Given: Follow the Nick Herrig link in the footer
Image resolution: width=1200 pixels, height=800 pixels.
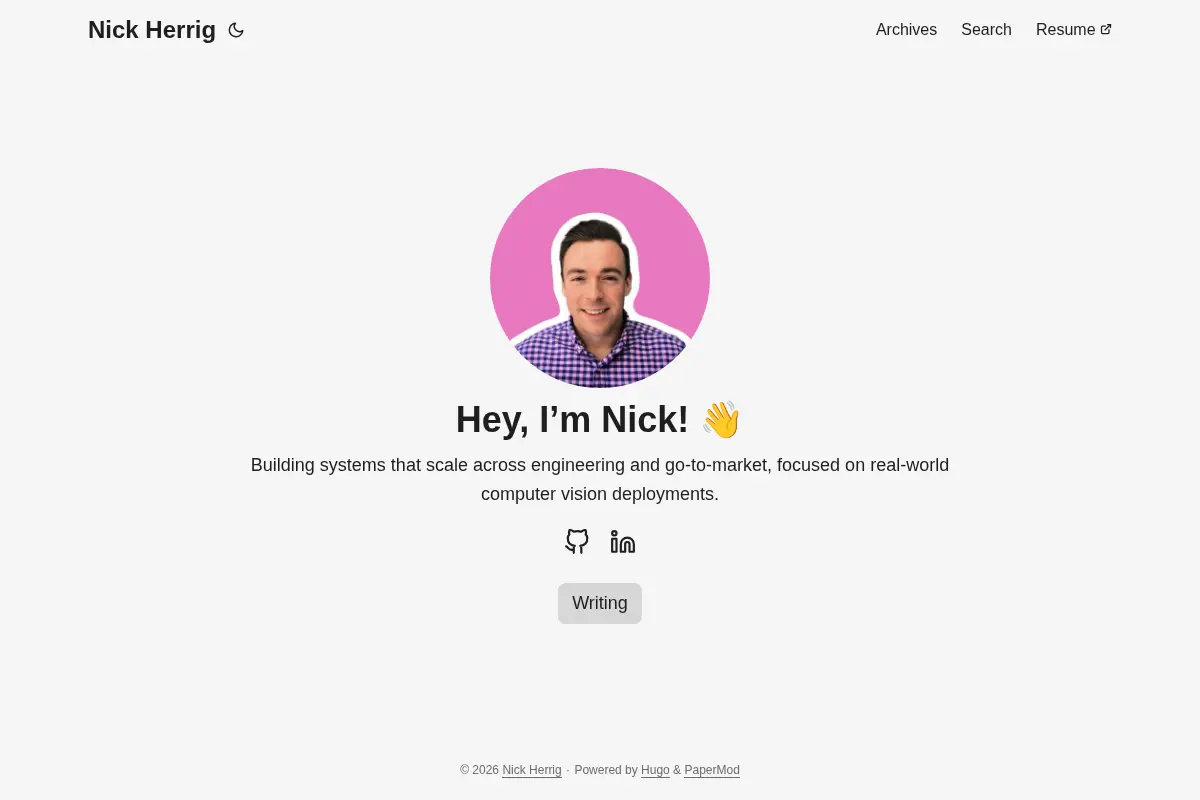Looking at the screenshot, I should point(532,770).
